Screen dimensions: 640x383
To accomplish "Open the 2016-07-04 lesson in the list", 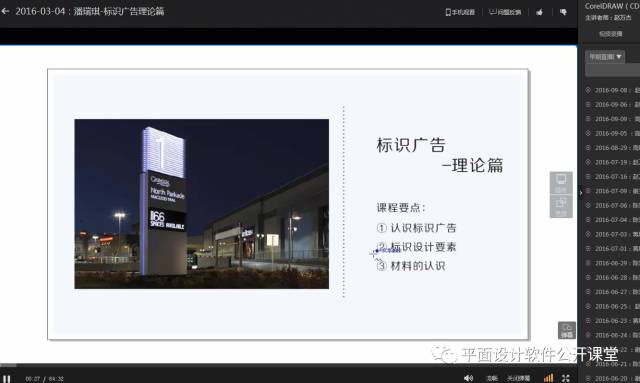I will tap(612, 220).
